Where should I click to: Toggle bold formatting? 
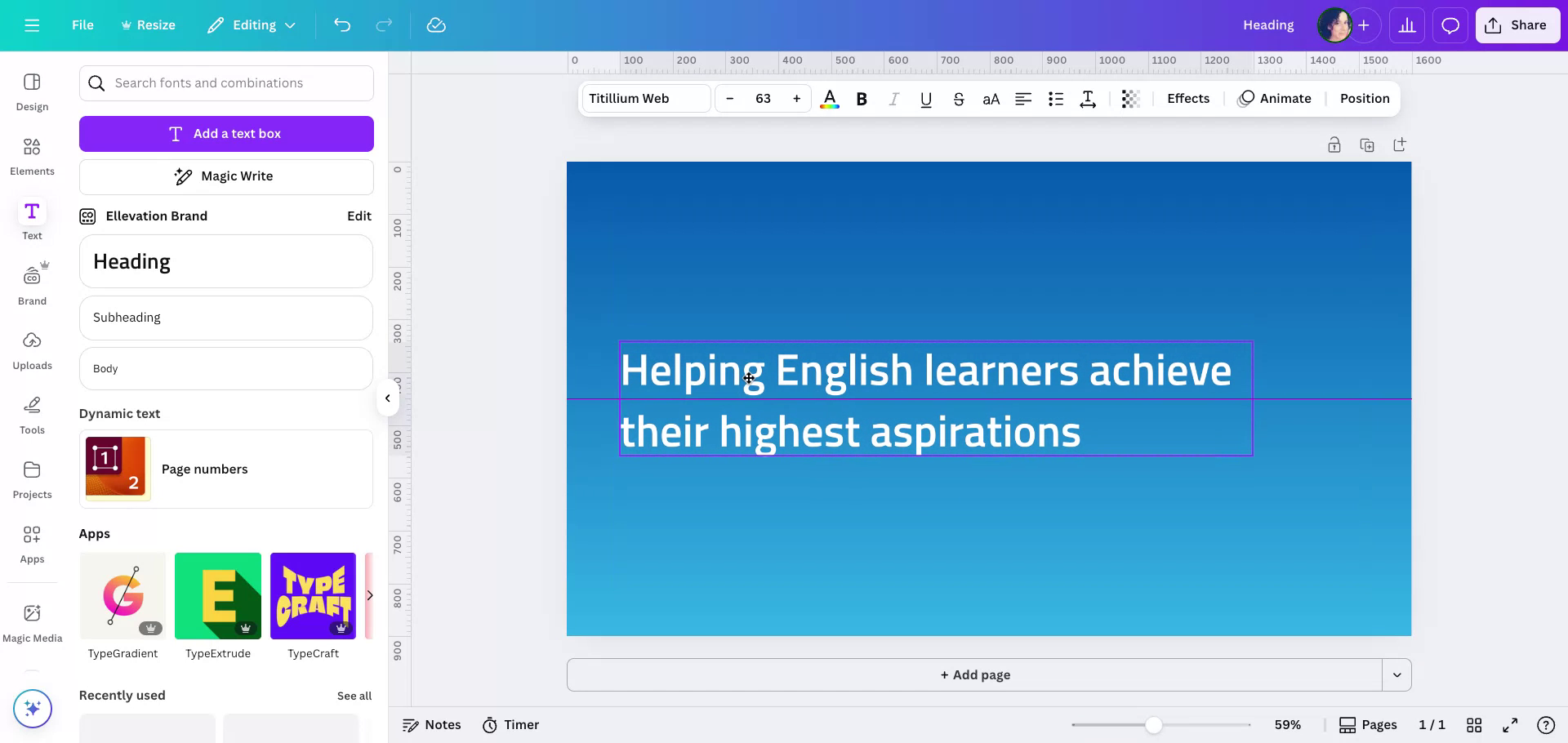(861, 99)
